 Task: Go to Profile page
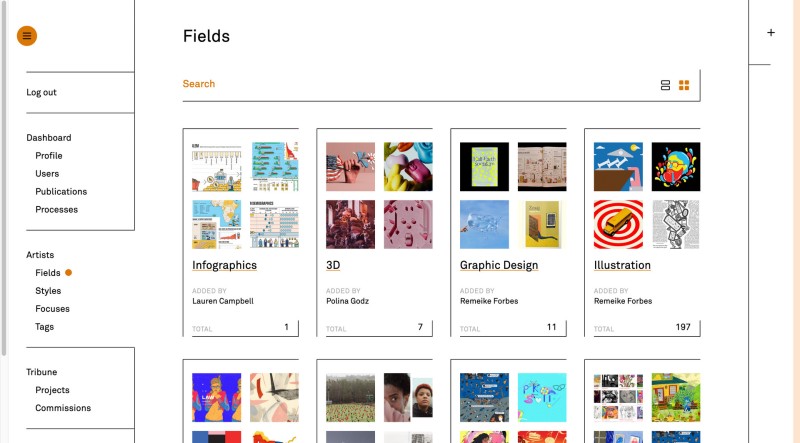(49, 156)
